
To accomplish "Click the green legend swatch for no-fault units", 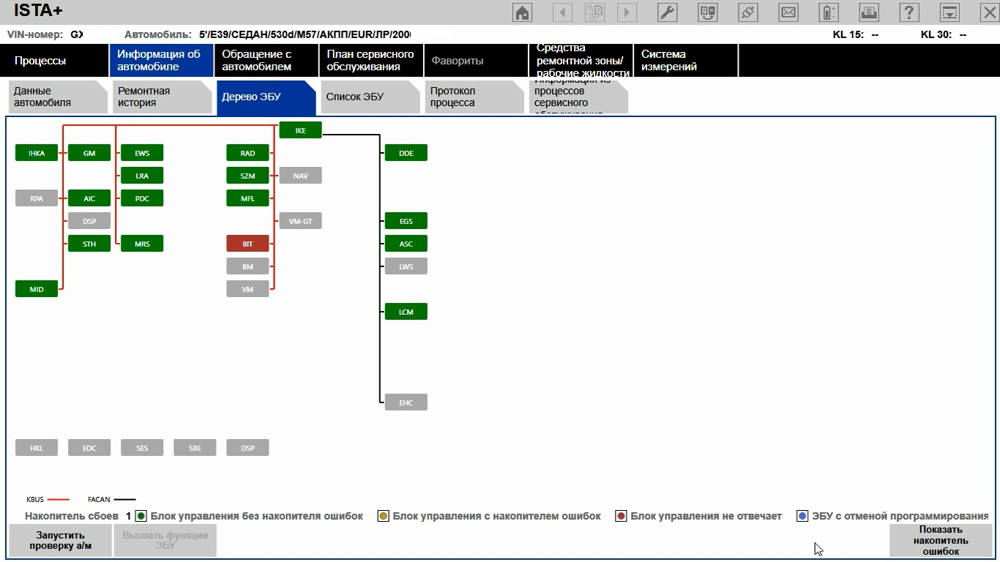I will click(x=141, y=516).
